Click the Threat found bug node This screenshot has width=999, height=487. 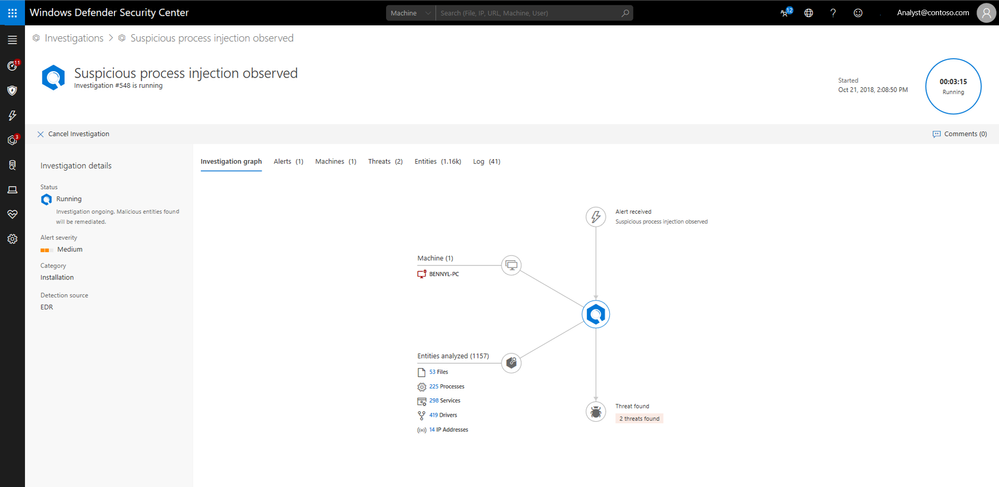click(x=596, y=412)
